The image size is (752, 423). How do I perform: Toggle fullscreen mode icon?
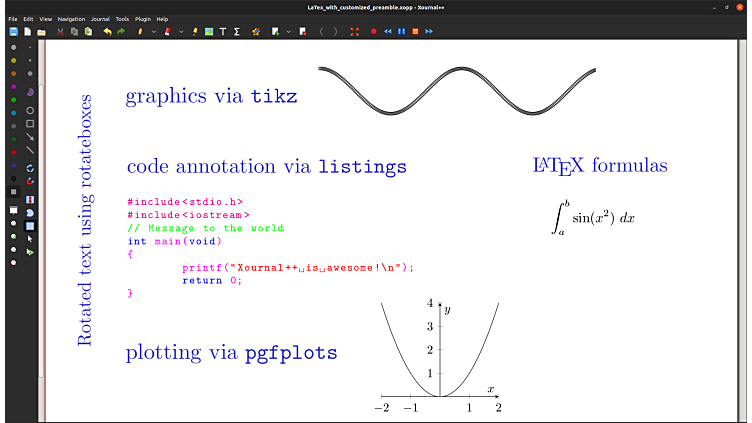[x=354, y=31]
